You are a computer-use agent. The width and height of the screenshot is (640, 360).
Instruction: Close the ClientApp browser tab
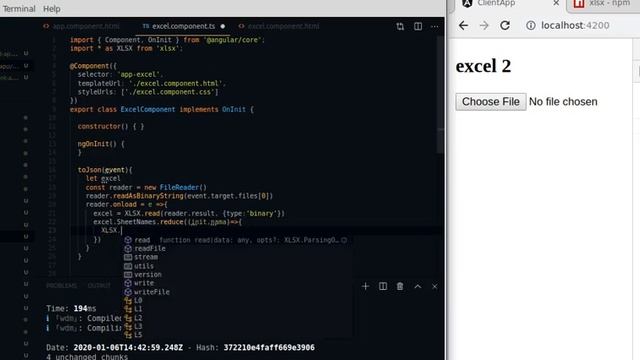click(x=556, y=3)
